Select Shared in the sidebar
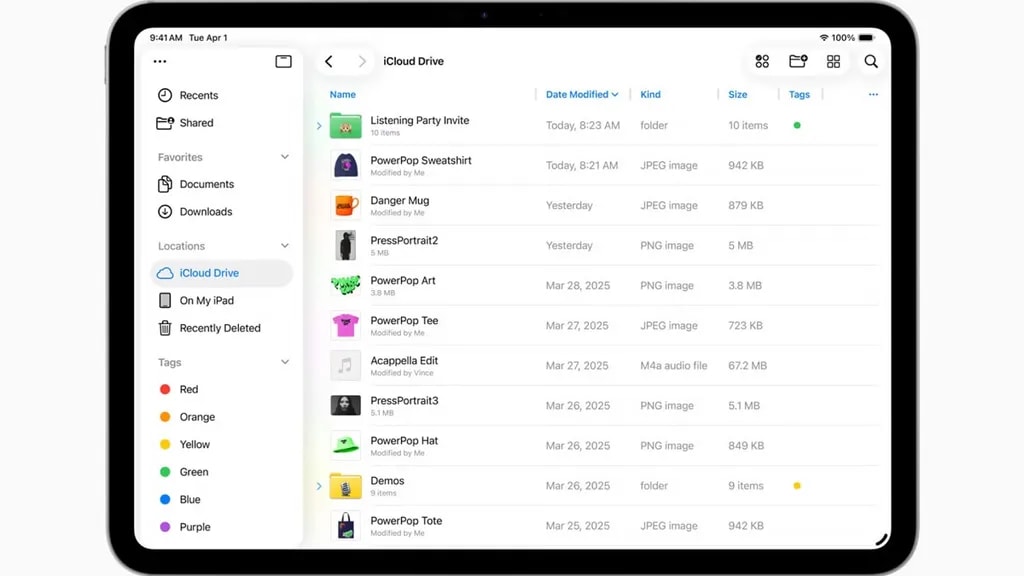This screenshot has height=576, width=1024. pyautogui.click(x=197, y=122)
